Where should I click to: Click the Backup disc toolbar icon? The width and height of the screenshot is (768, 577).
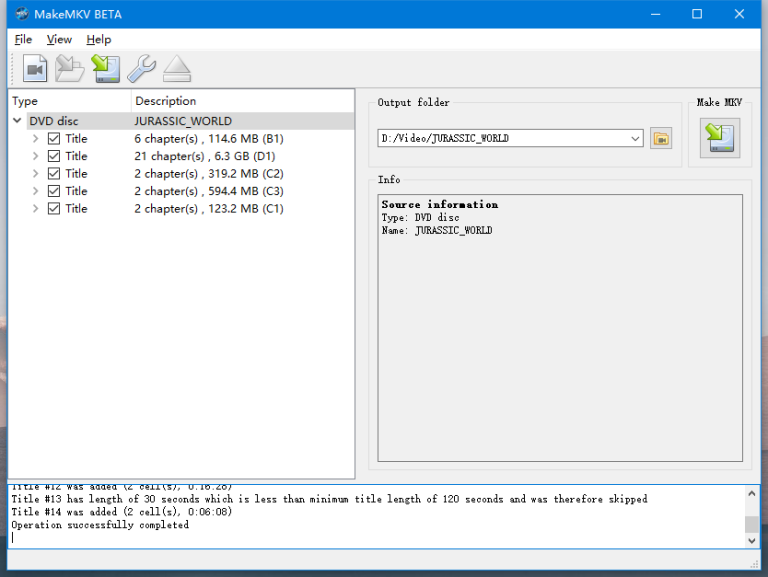69,69
